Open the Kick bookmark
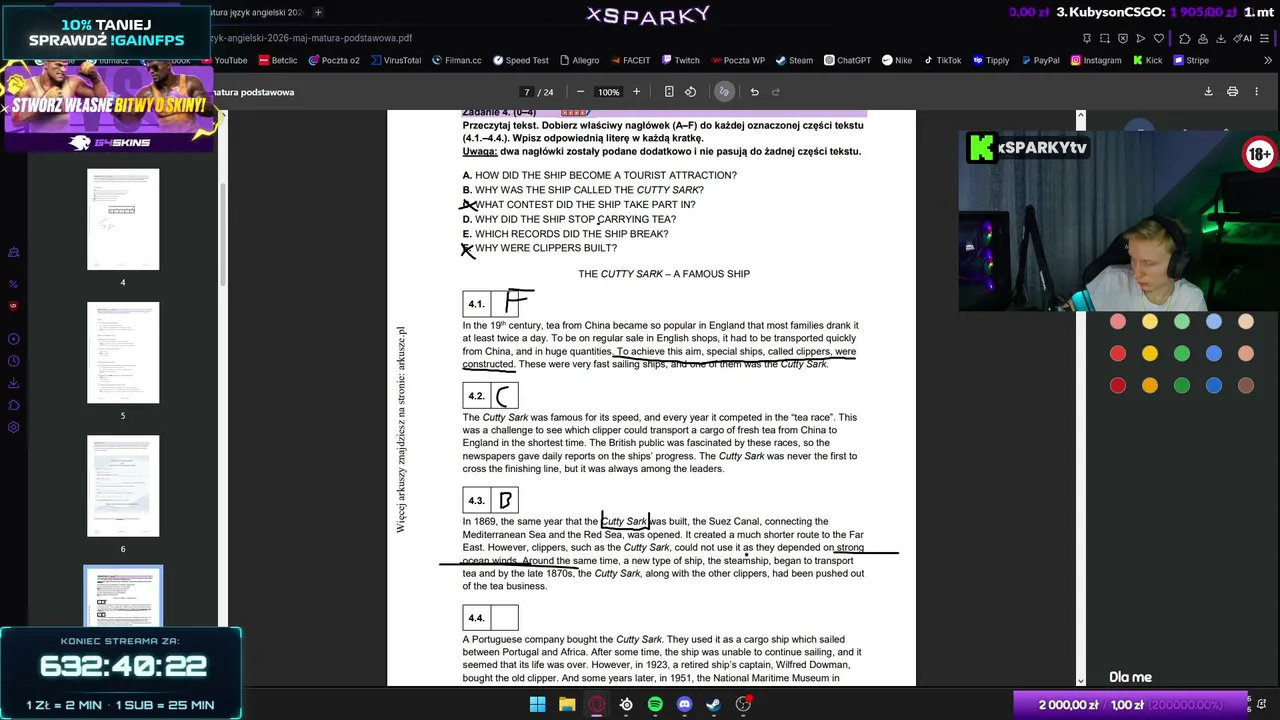The width and height of the screenshot is (1280, 720). point(1147,60)
